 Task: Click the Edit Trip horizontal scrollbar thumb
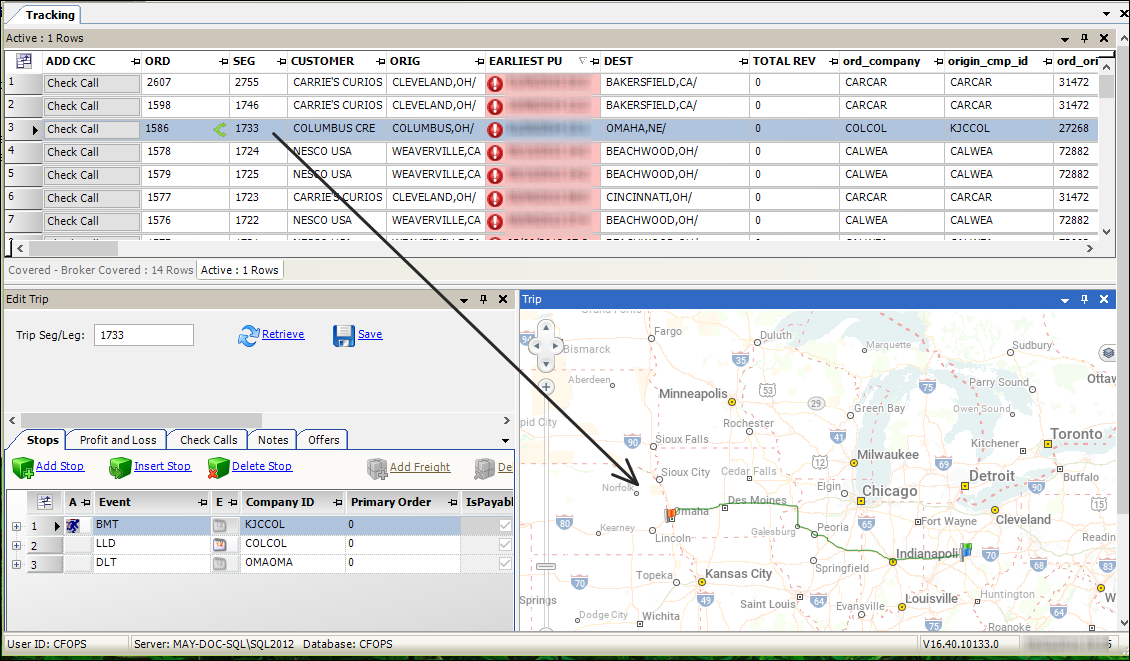141,420
